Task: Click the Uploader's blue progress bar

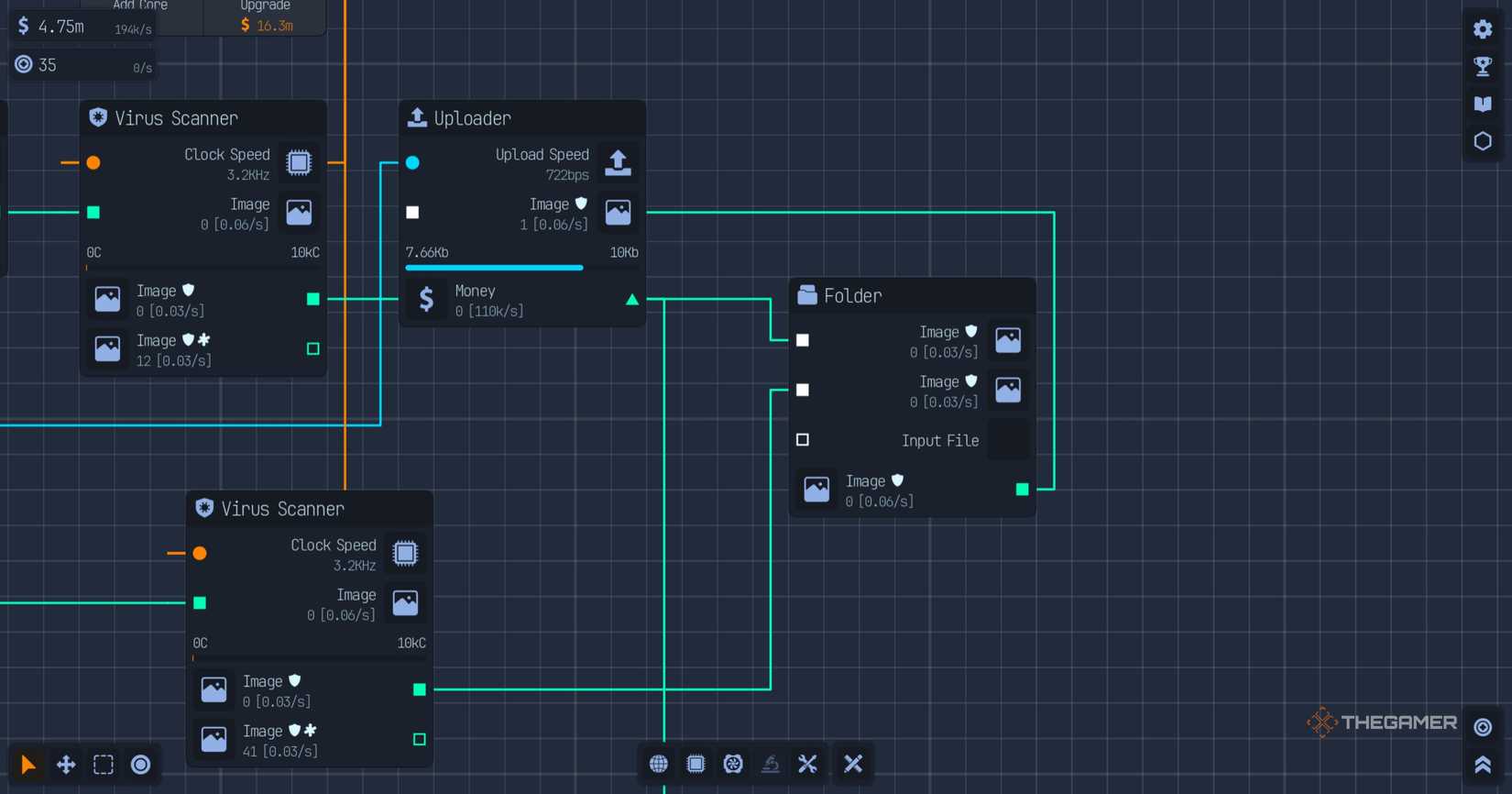Action: point(495,268)
